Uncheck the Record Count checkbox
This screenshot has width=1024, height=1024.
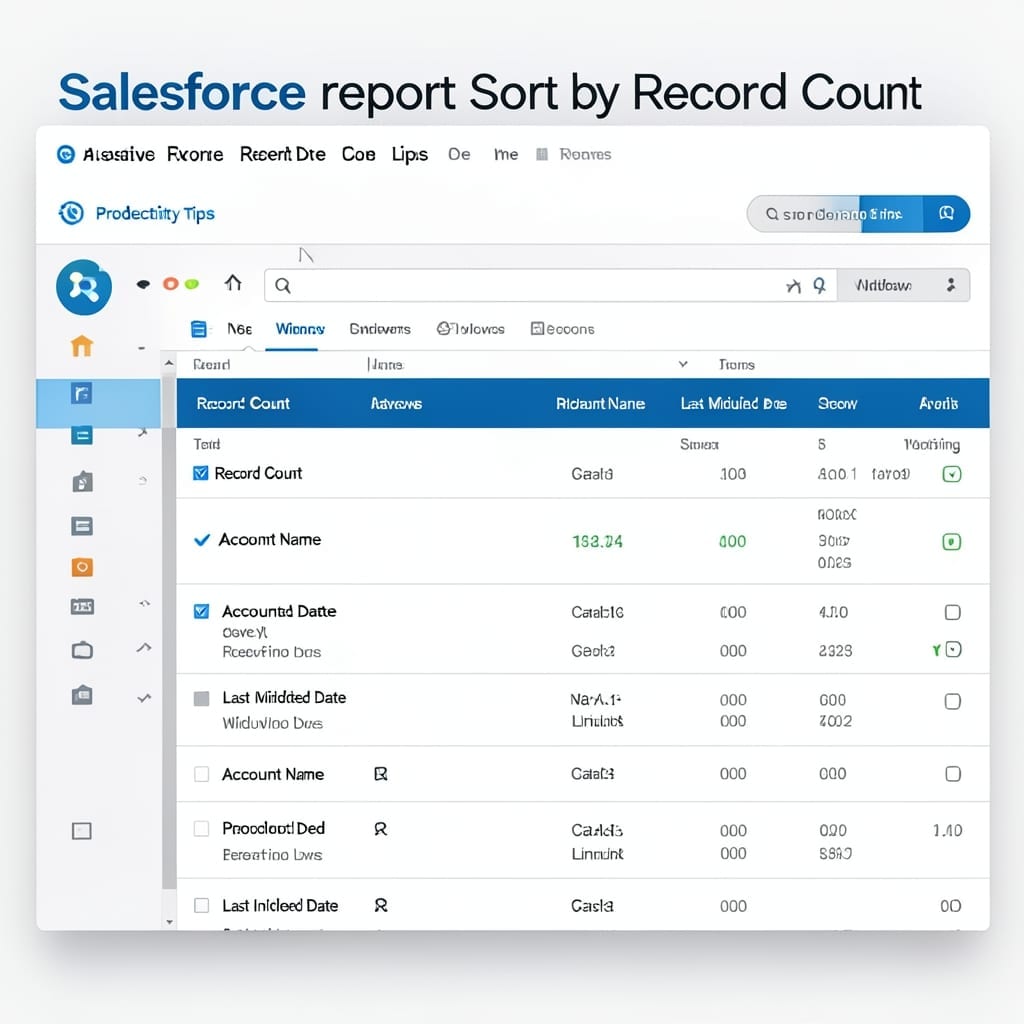[x=201, y=473]
